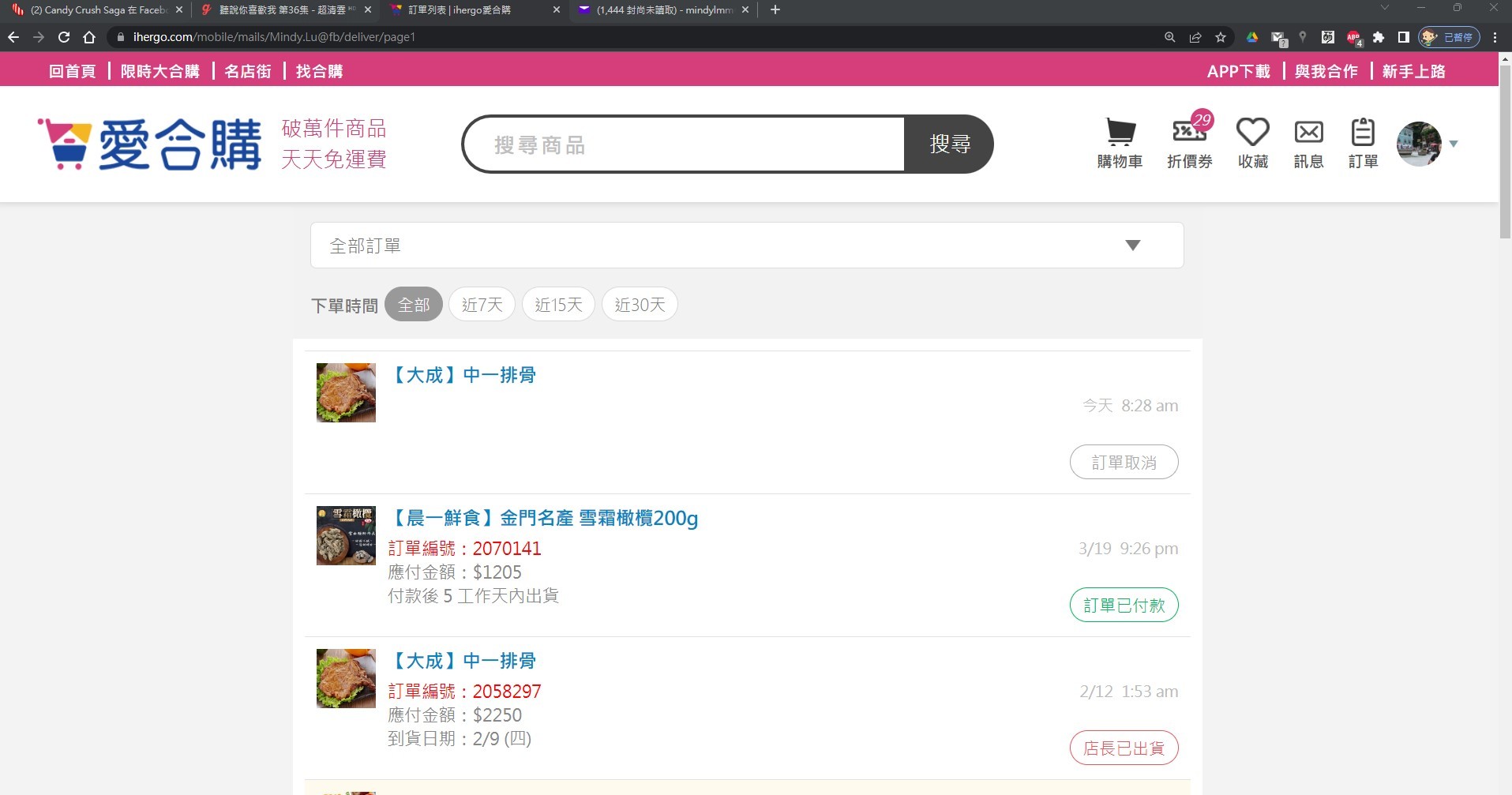Click the 搜尋 search button
Viewport: 1512px width, 795px height.
949,144
